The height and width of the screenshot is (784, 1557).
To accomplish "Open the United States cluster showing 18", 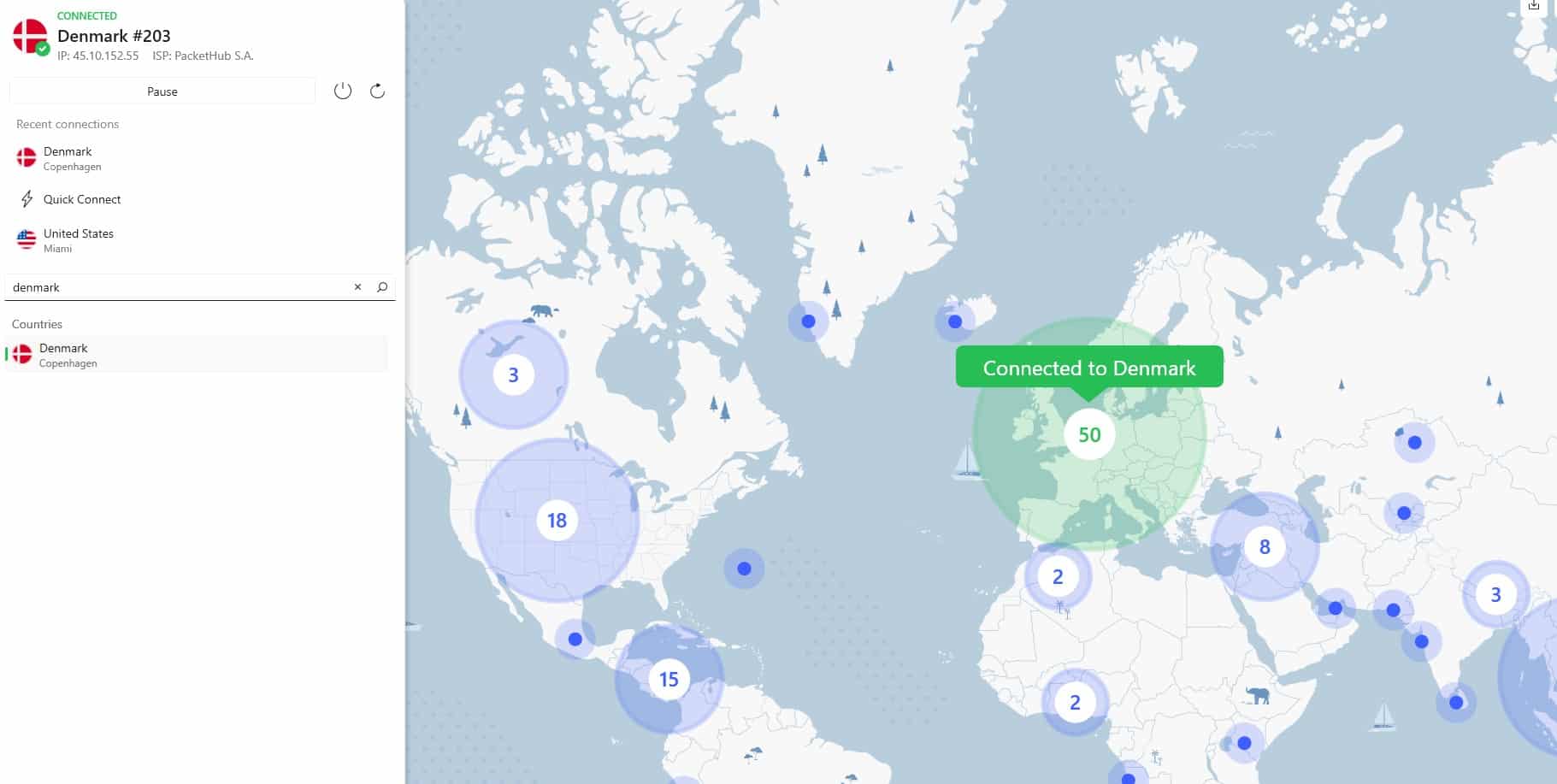I will point(557,520).
